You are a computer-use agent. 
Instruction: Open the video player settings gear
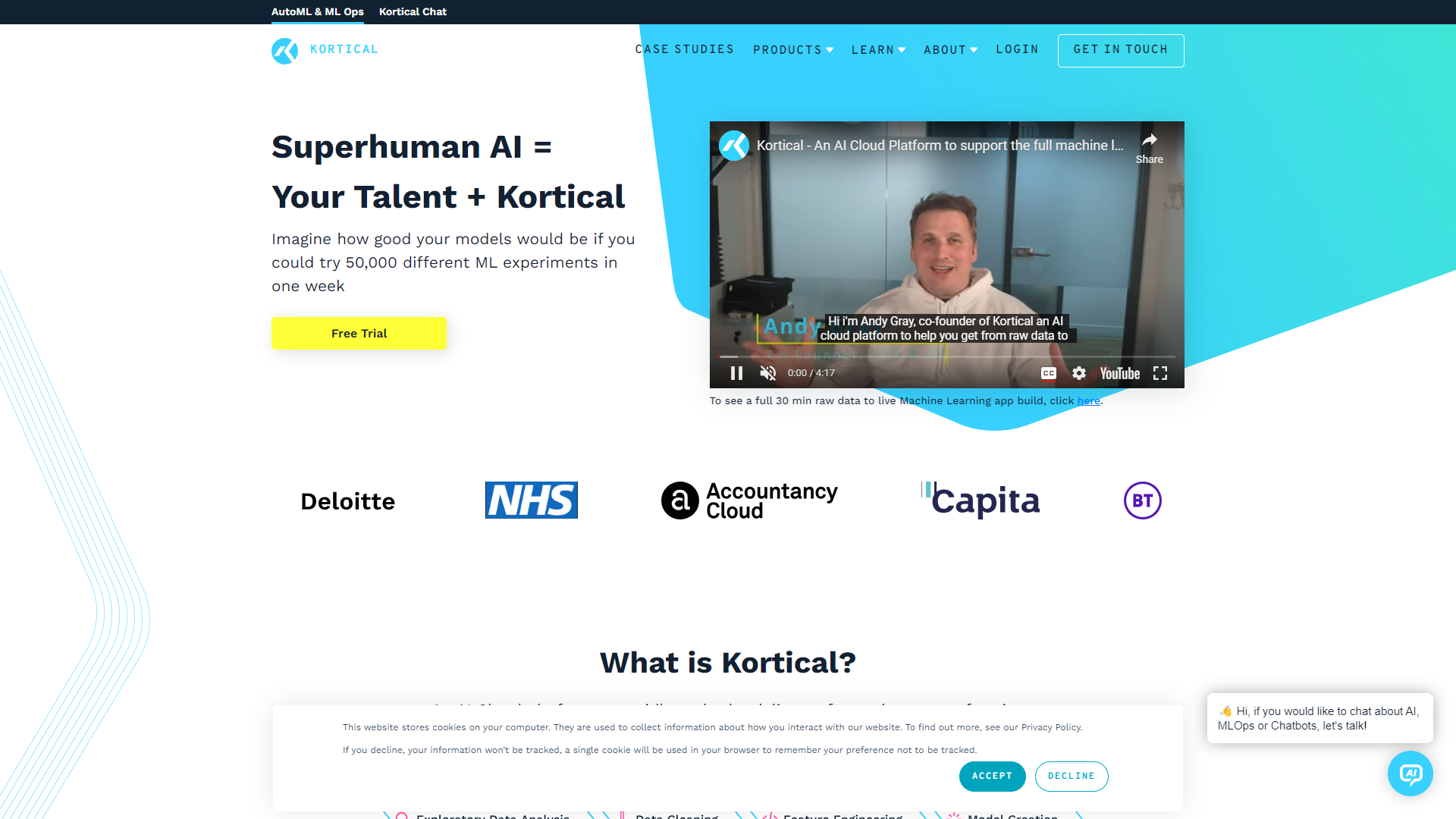(1078, 373)
